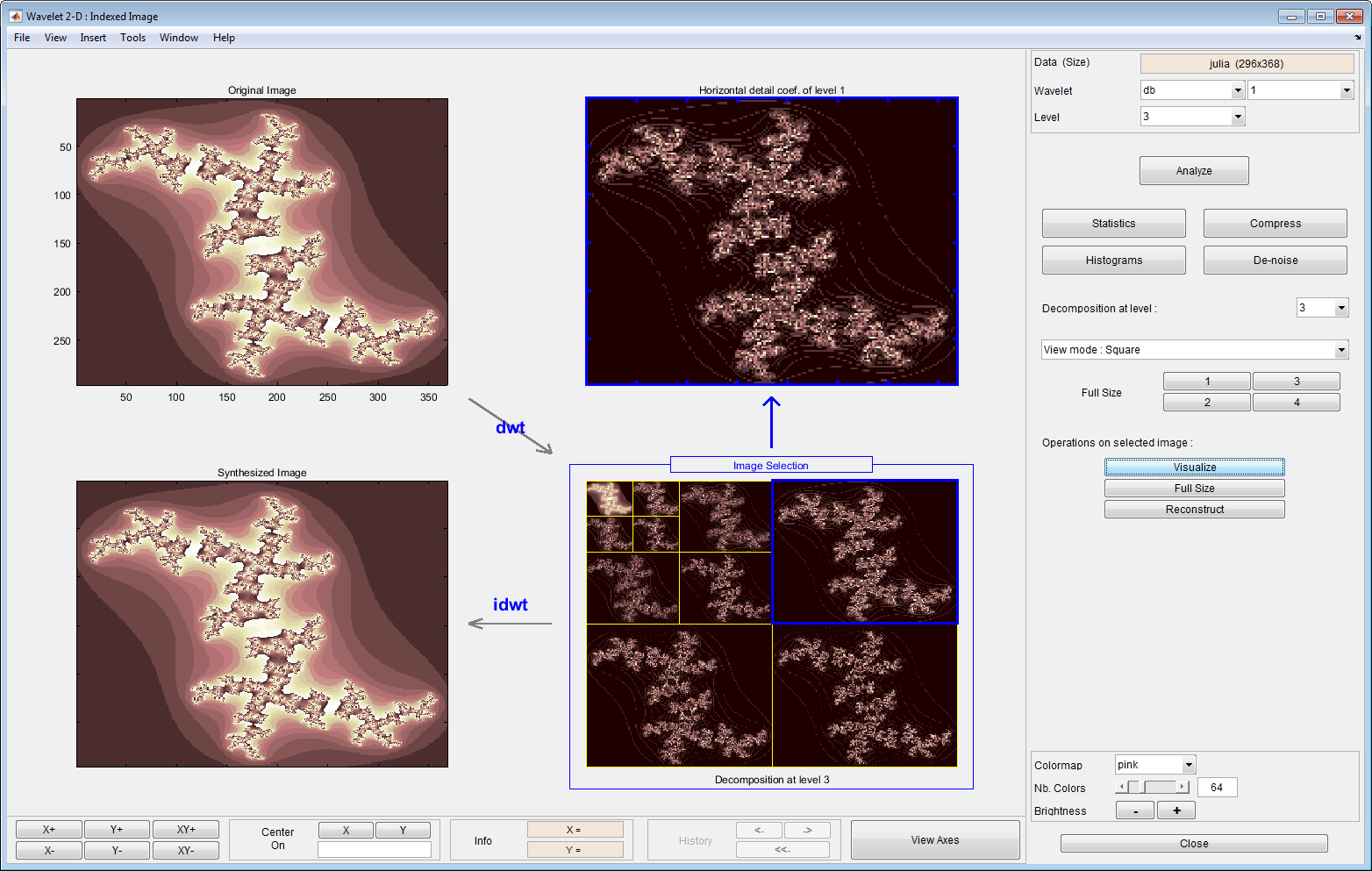Screen dimensions: 1372x871
Task: Select the approximation thumbnail in decomposition grid
Action: pyautogui.click(x=609, y=498)
